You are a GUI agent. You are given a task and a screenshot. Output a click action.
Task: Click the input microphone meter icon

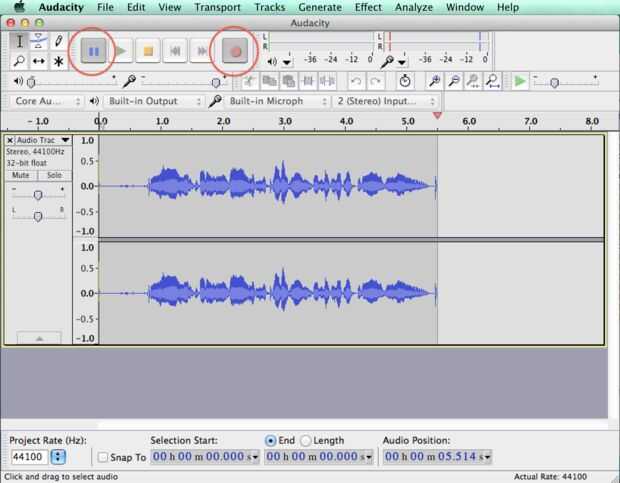(388, 61)
